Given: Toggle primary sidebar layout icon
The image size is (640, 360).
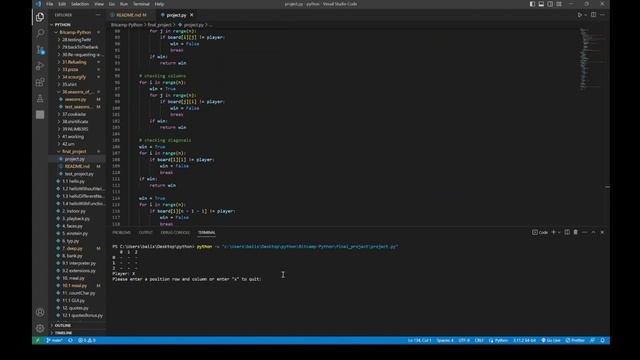Looking at the screenshot, I should (x=532, y=4).
